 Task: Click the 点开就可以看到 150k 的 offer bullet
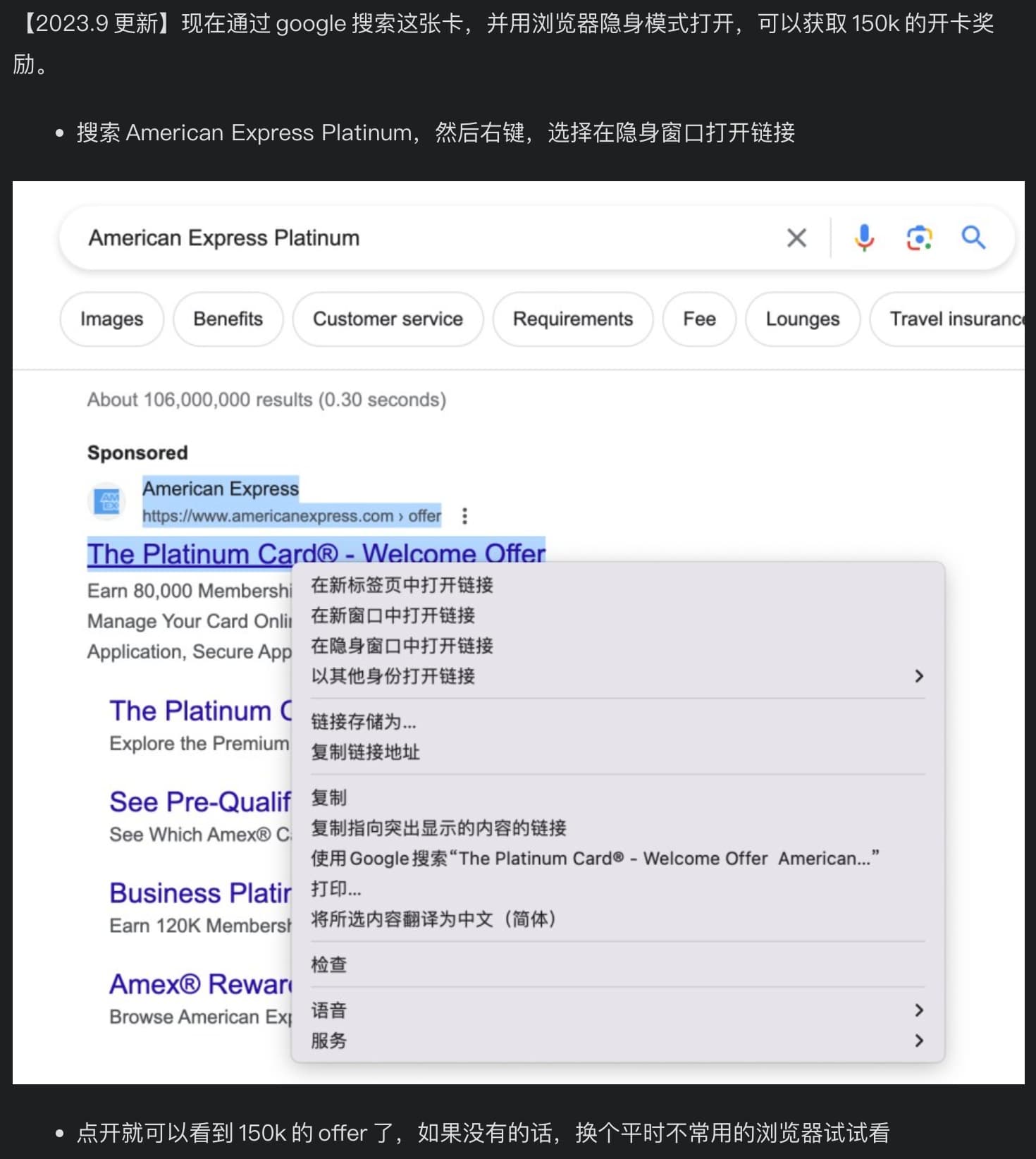(x=483, y=1133)
